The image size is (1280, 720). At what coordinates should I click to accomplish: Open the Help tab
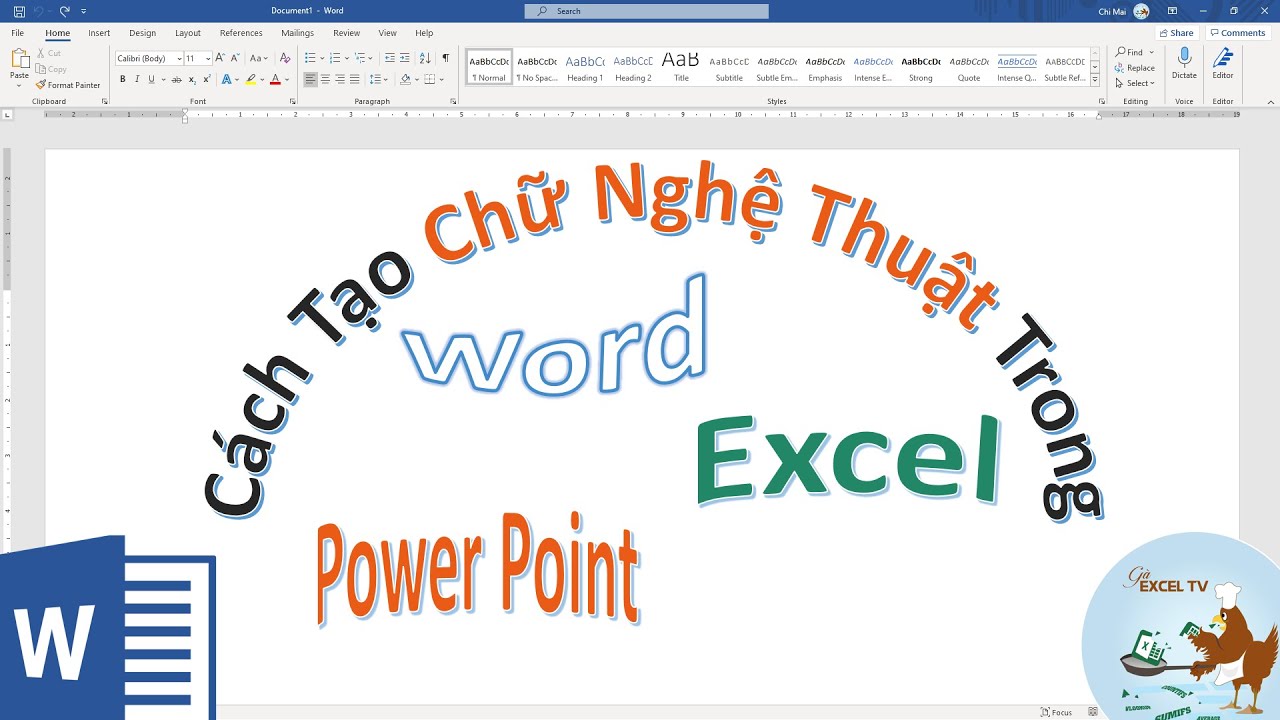point(424,33)
